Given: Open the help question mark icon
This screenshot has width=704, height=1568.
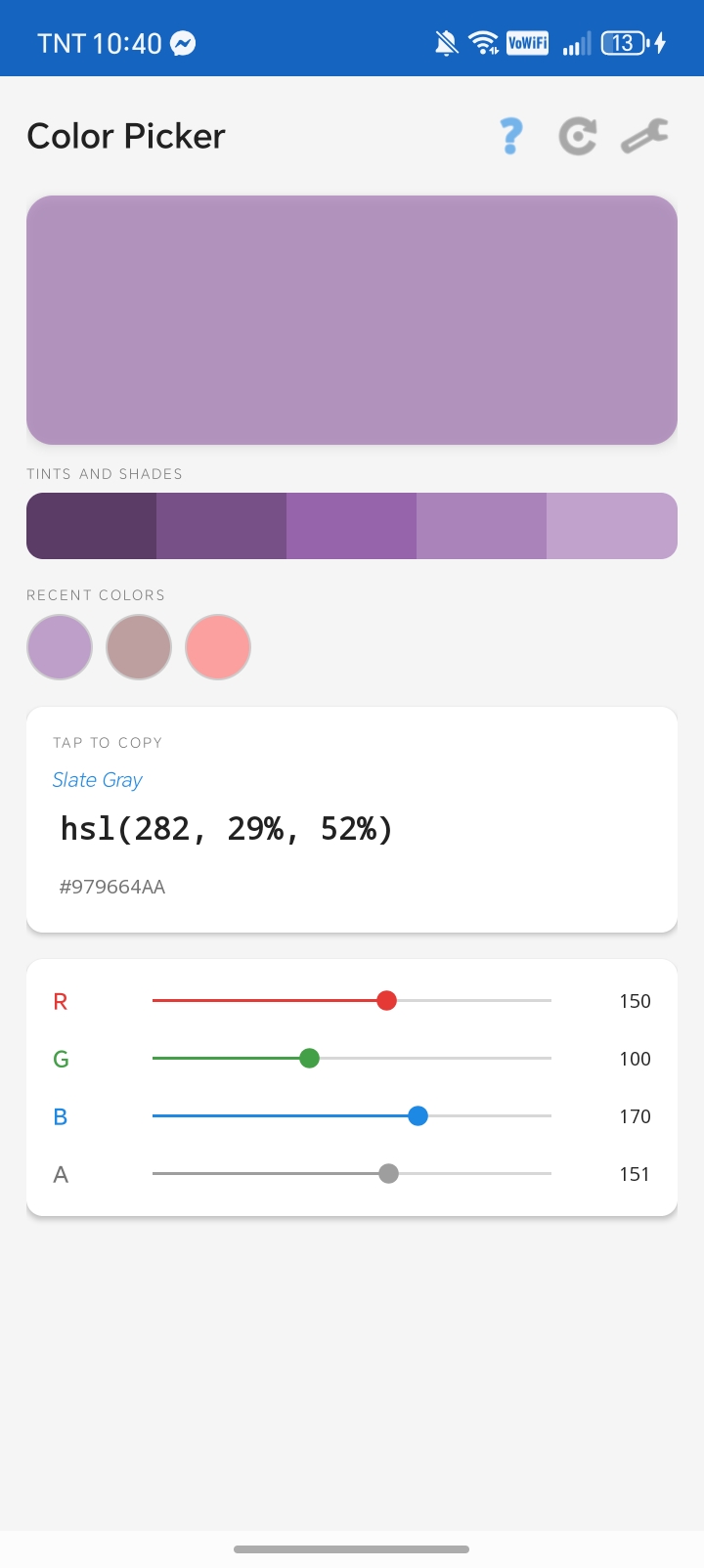Looking at the screenshot, I should (510, 136).
